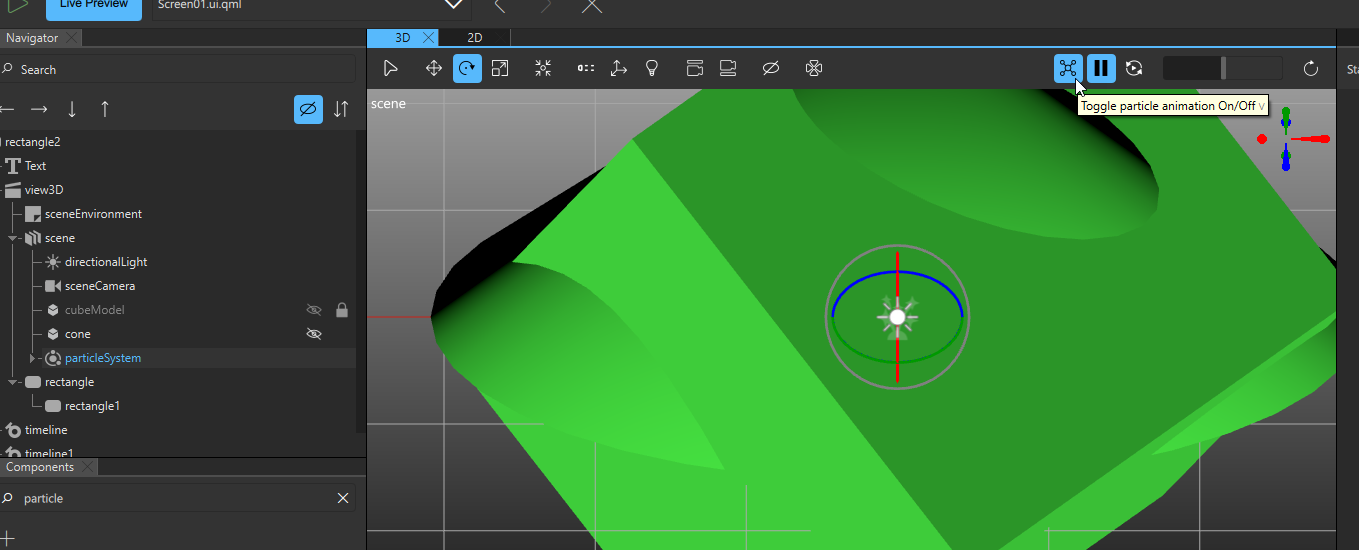Click the local/global orientation axes icon

[619, 68]
